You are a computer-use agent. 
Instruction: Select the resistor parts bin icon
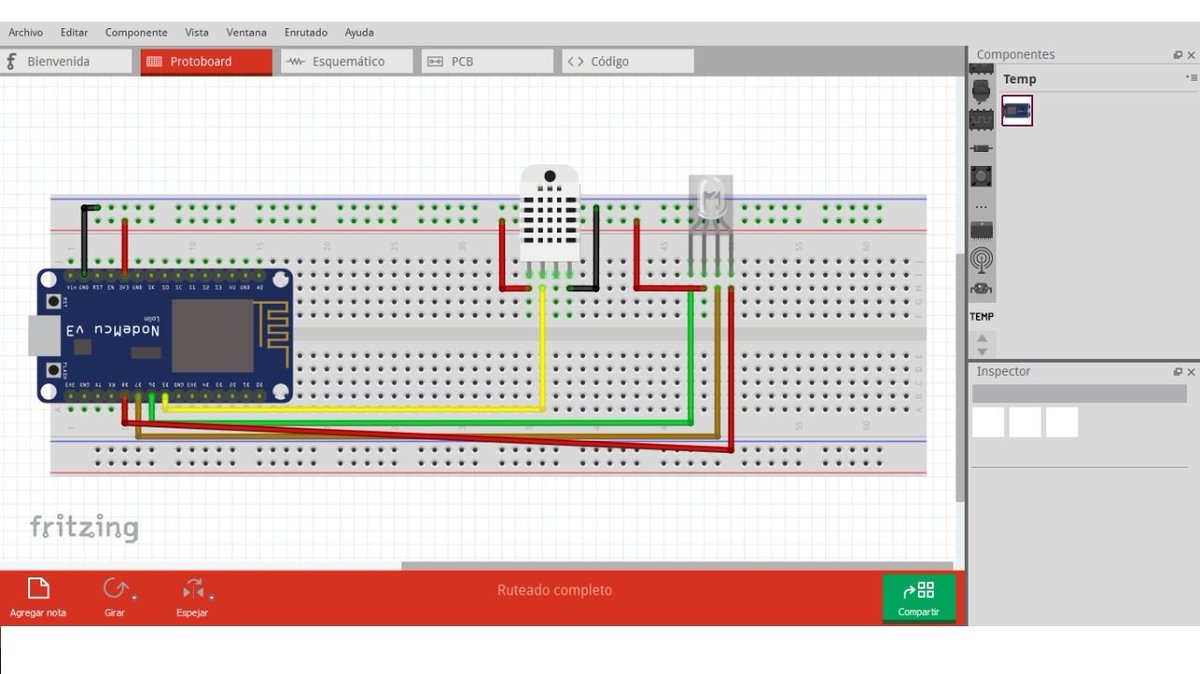click(982, 148)
